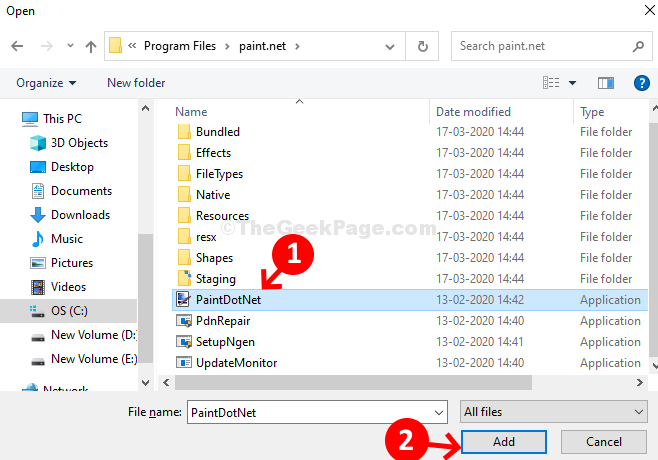Open Videos in navigation pane

[x=58, y=287]
